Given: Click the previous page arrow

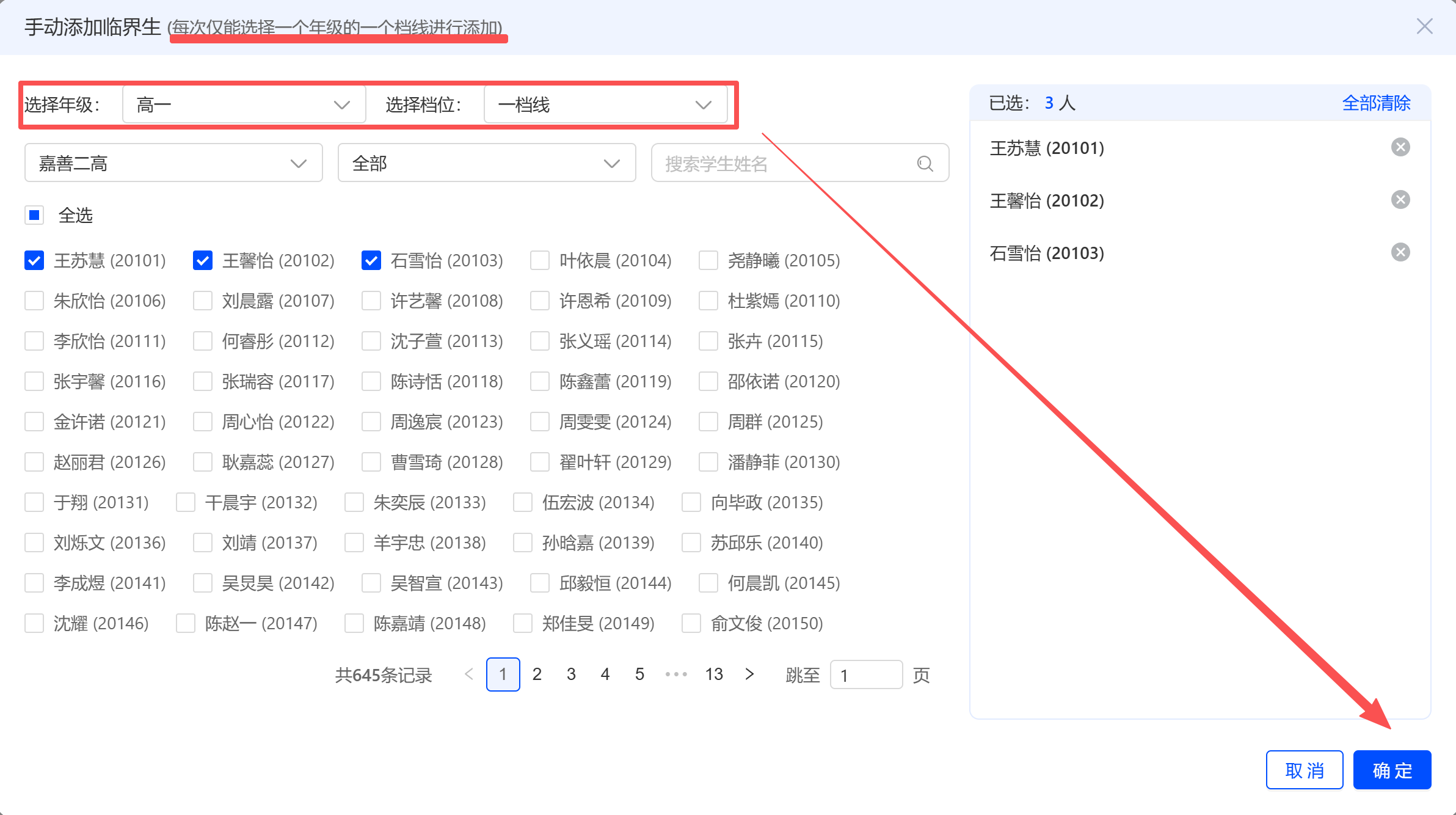Looking at the screenshot, I should tap(469, 674).
